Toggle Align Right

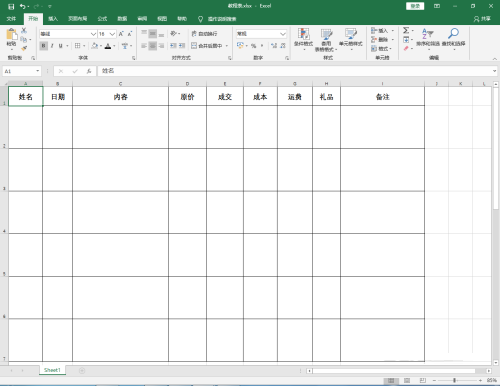[x=161, y=46]
